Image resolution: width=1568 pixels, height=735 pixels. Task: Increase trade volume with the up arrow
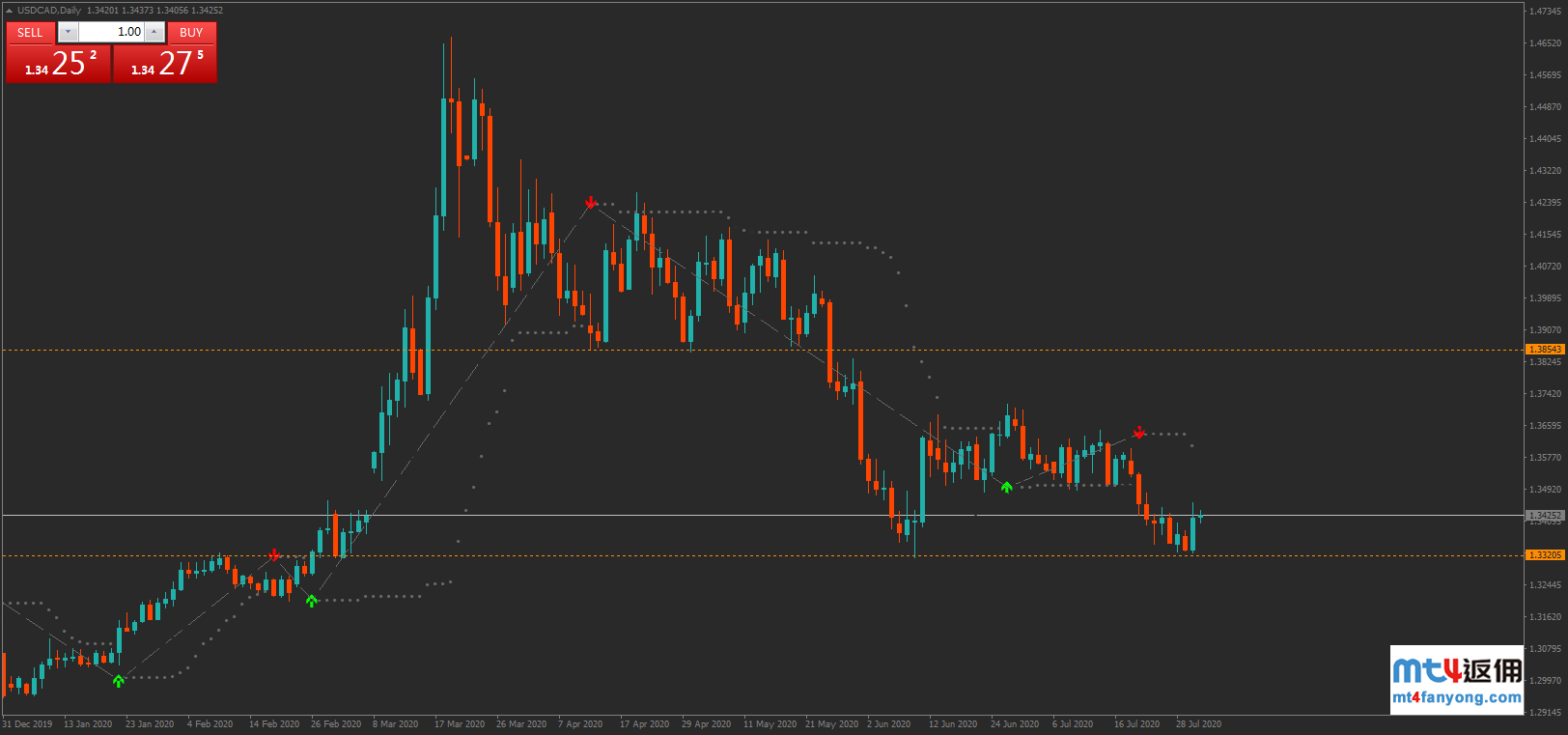point(154,32)
